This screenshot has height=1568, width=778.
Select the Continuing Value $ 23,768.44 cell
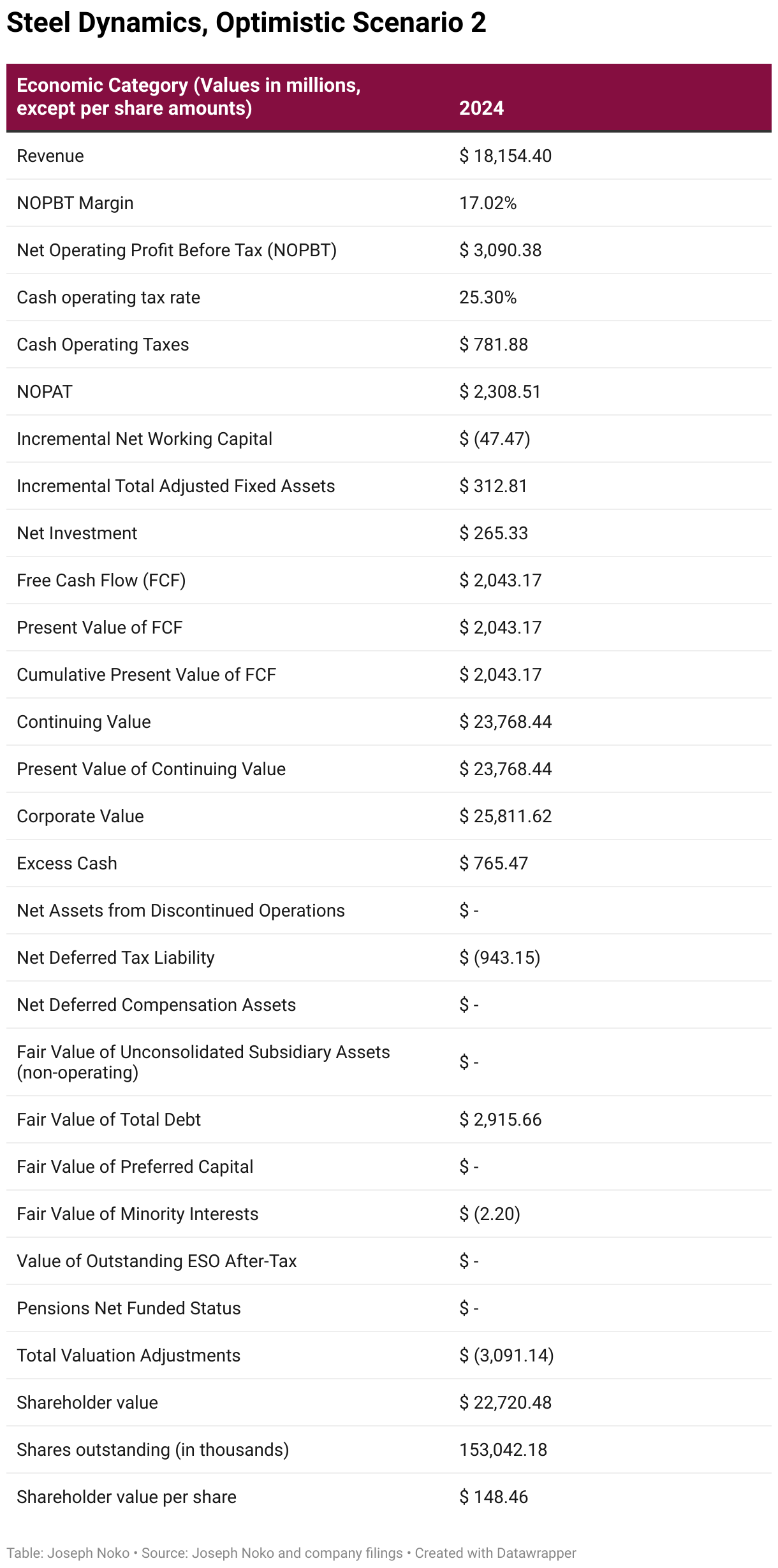point(506,722)
